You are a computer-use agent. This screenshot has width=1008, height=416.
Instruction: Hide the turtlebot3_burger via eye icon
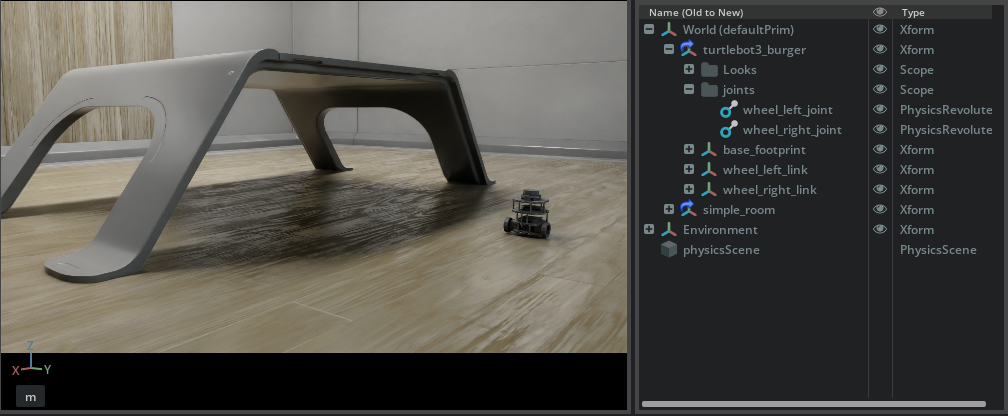coord(880,50)
